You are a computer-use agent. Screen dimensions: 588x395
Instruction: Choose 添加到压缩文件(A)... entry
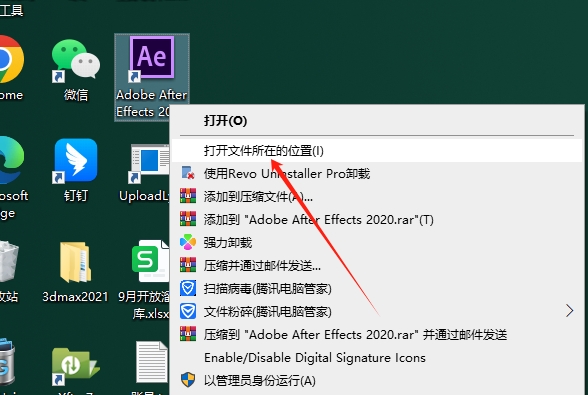pos(377,196)
